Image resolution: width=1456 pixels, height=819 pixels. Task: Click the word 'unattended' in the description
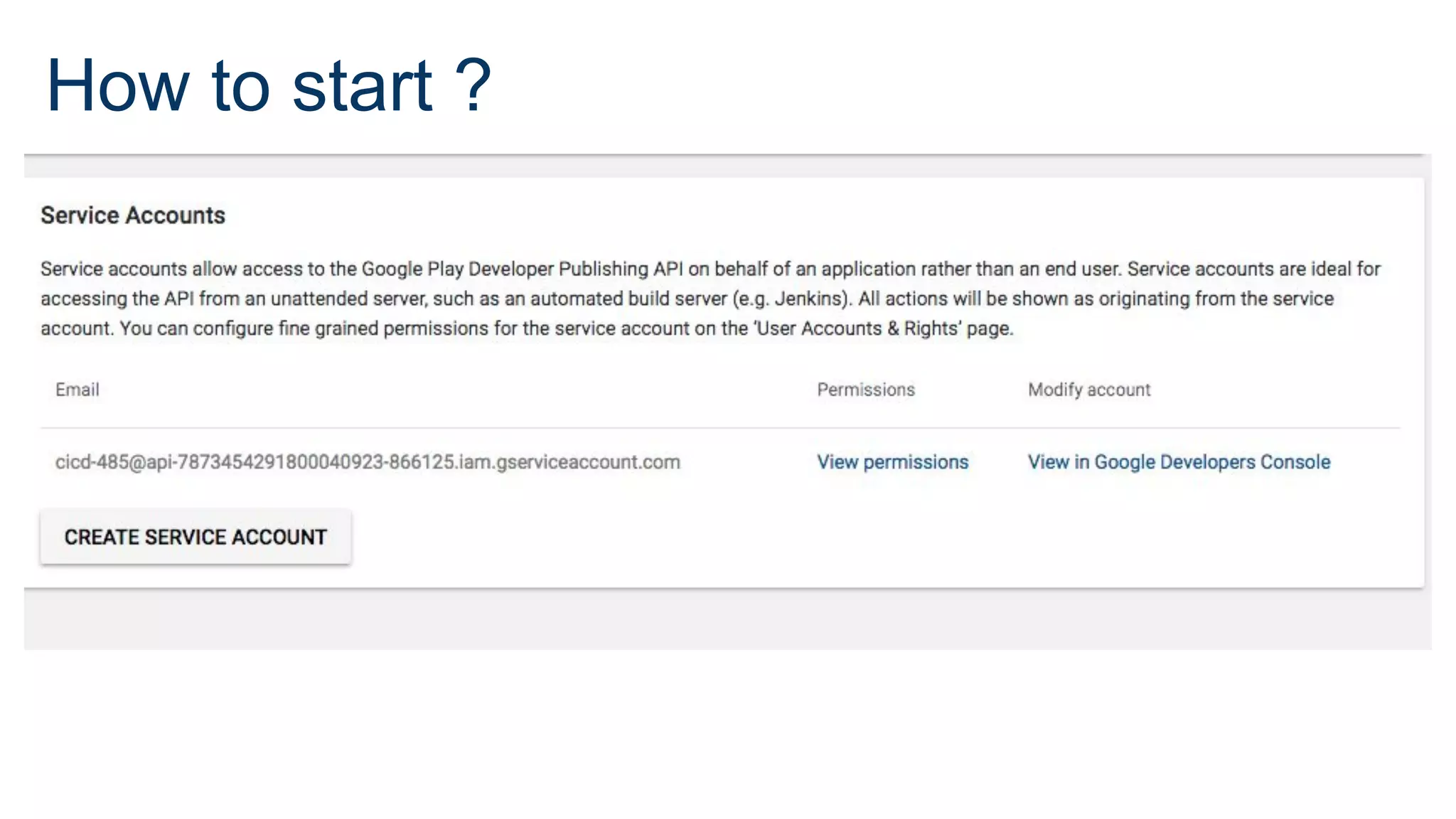(x=319, y=299)
